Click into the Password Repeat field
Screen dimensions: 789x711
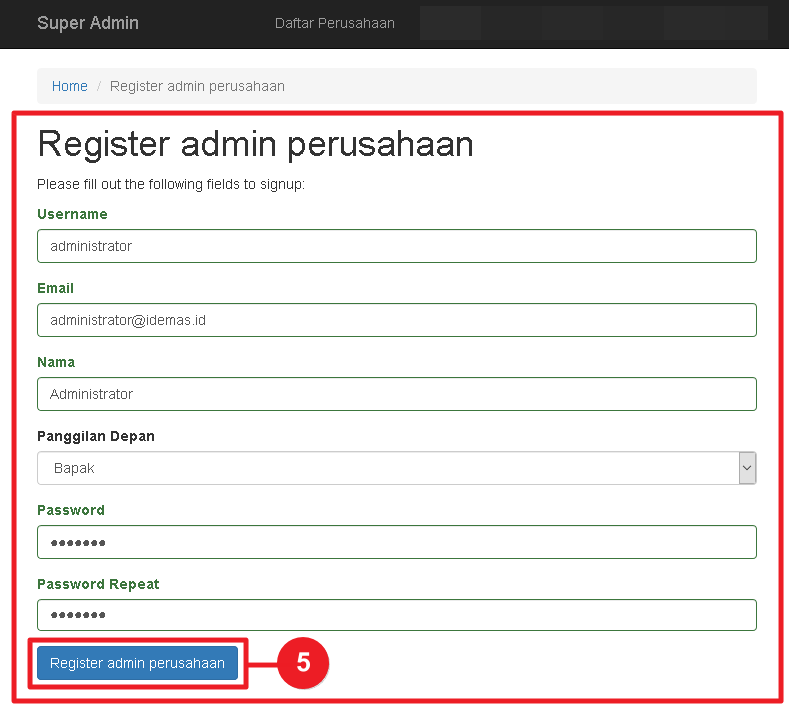coord(396,616)
